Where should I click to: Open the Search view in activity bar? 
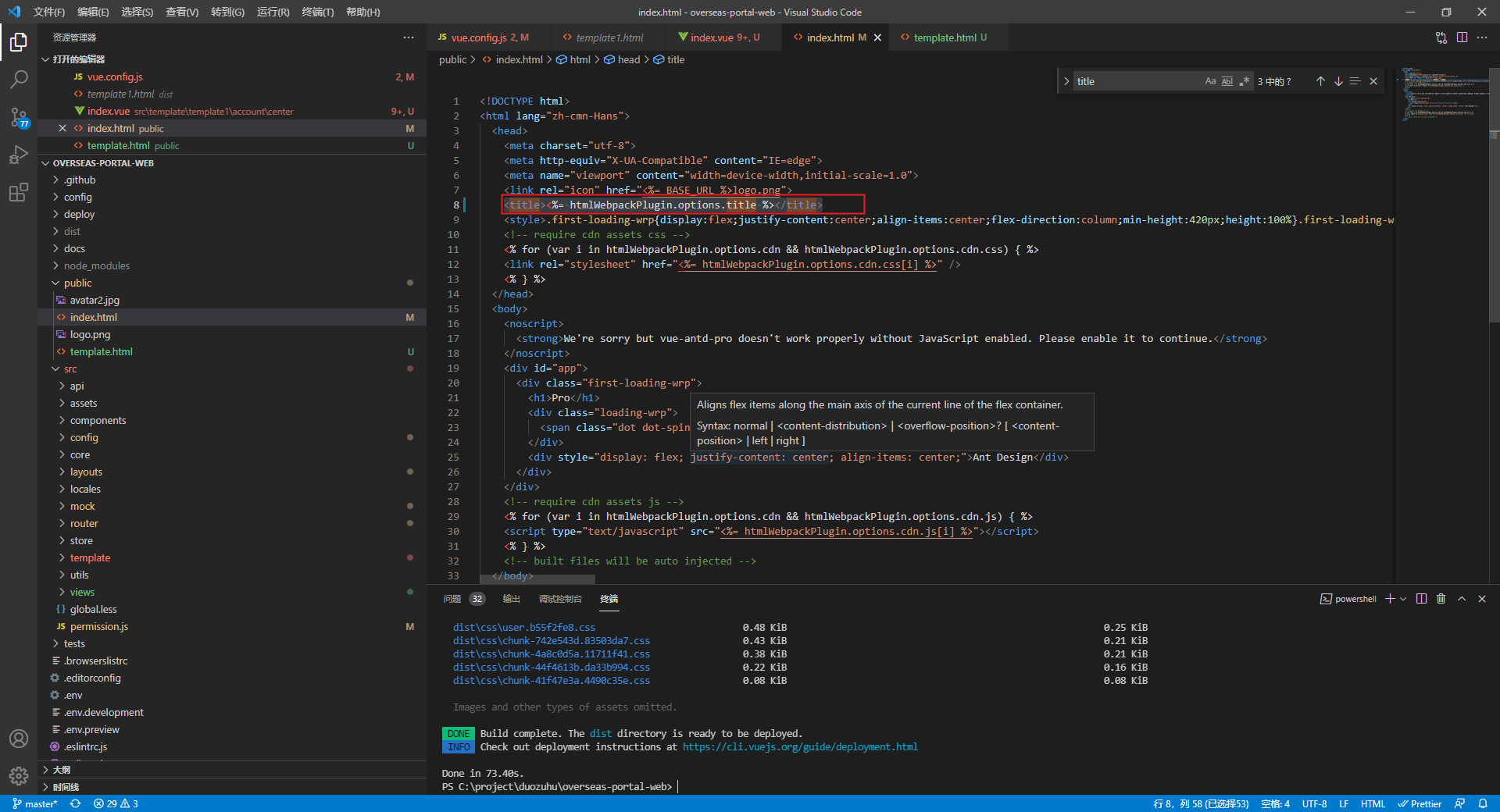click(x=19, y=79)
